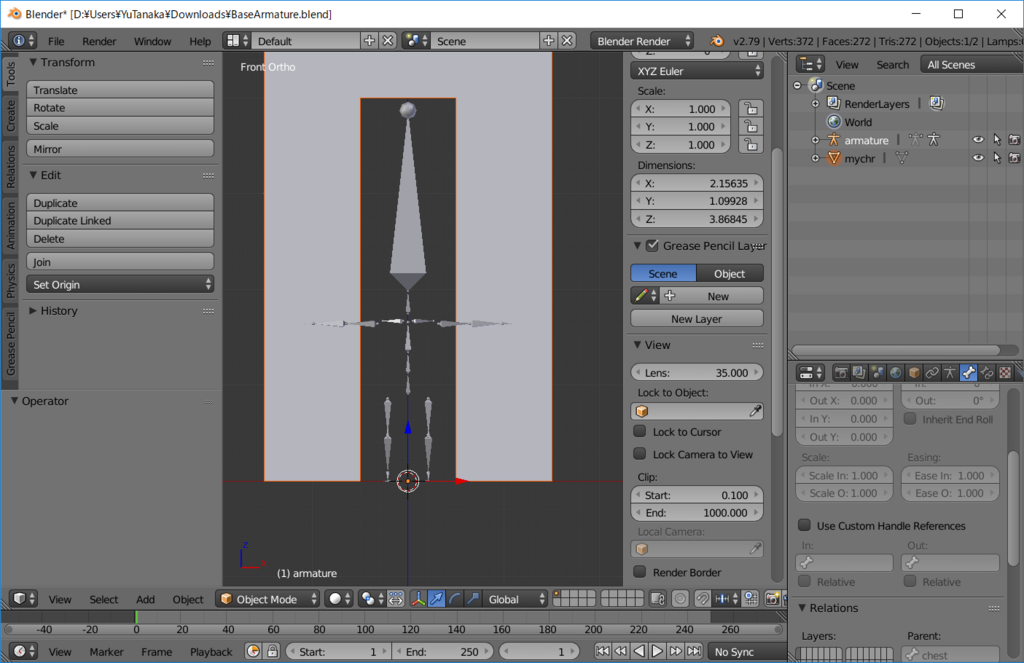
Task: Open the Render menu
Action: (x=99, y=41)
